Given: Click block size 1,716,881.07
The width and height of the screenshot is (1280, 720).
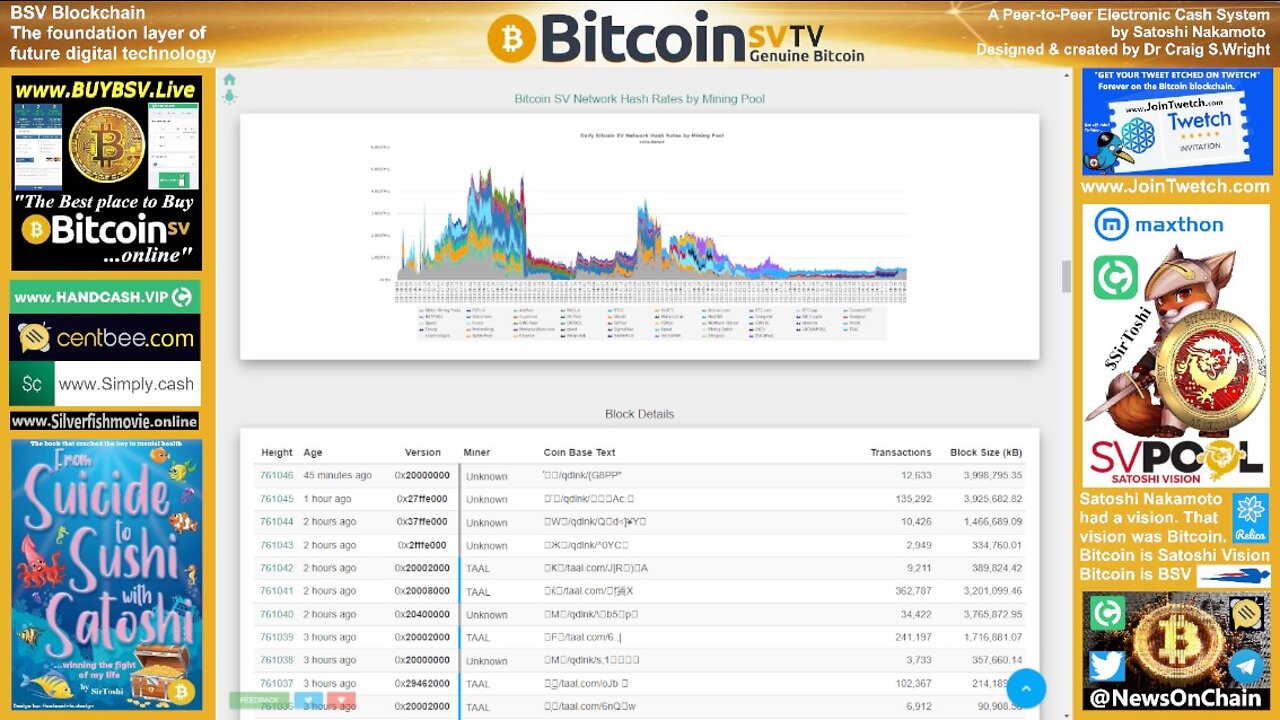Looking at the screenshot, I should pyautogui.click(x=993, y=637).
